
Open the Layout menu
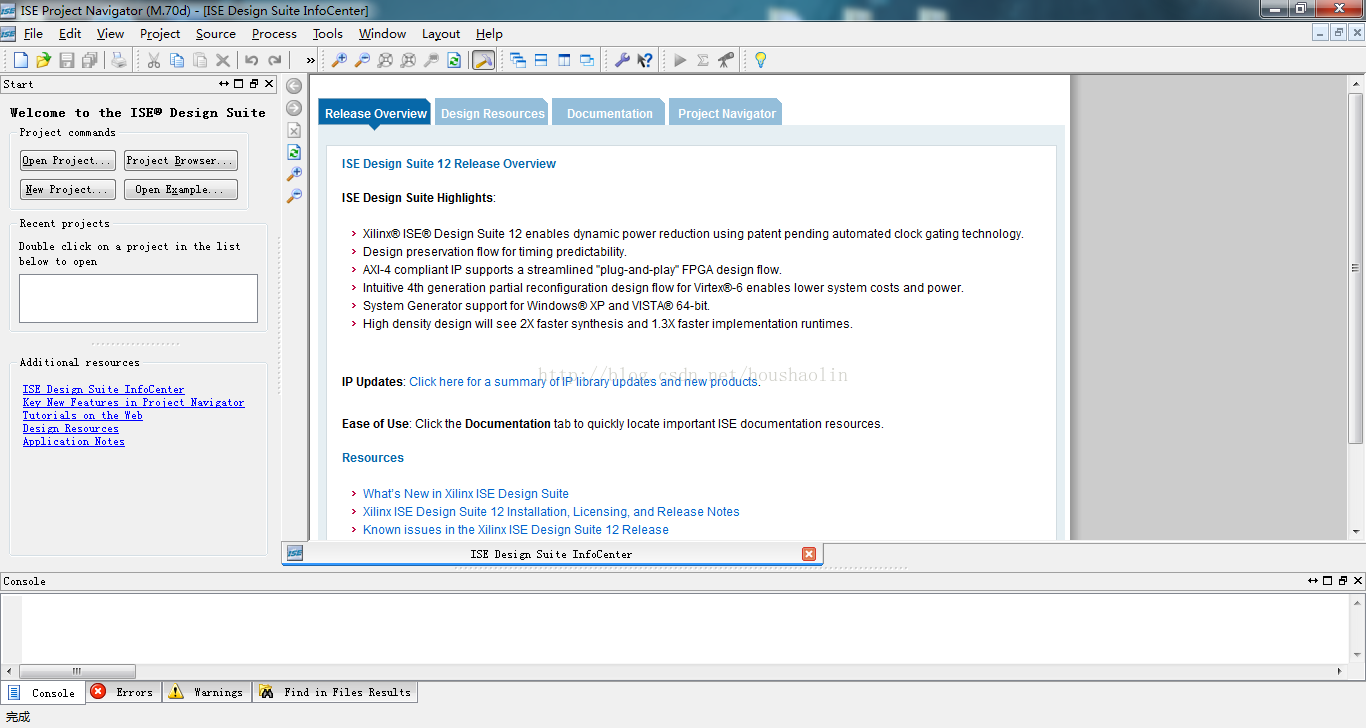[x=441, y=34]
